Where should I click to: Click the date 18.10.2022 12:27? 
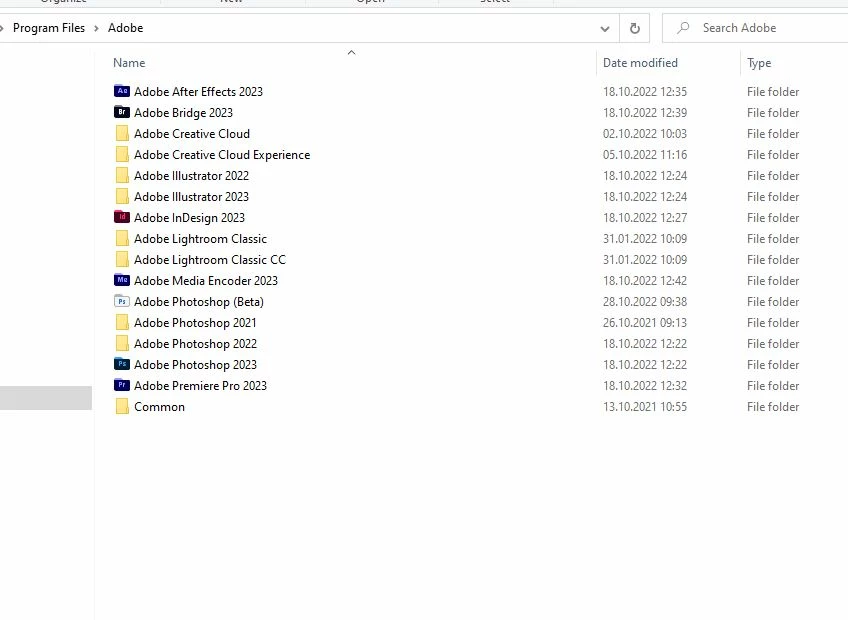[x=645, y=218]
